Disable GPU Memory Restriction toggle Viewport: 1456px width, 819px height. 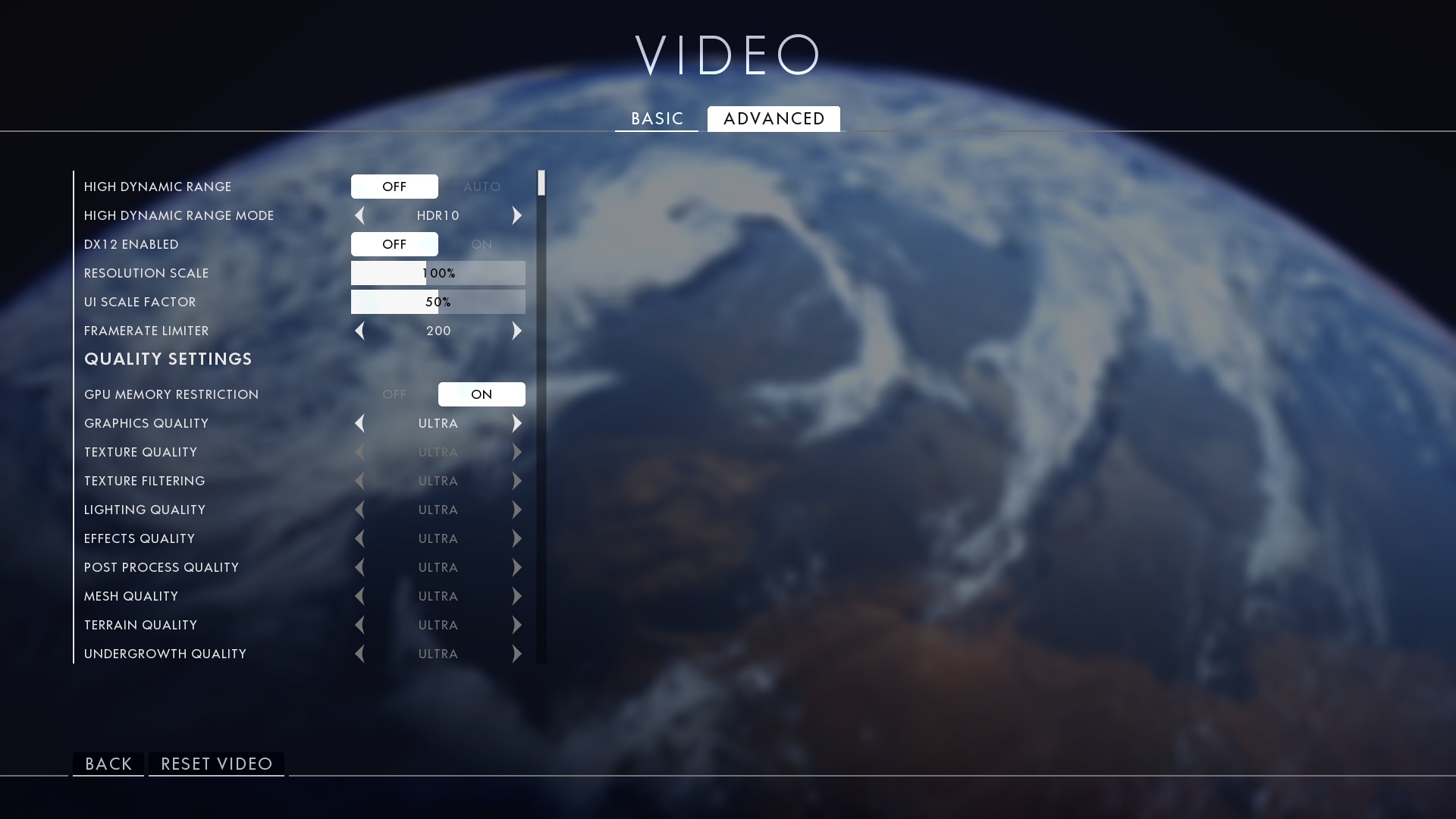click(x=394, y=393)
